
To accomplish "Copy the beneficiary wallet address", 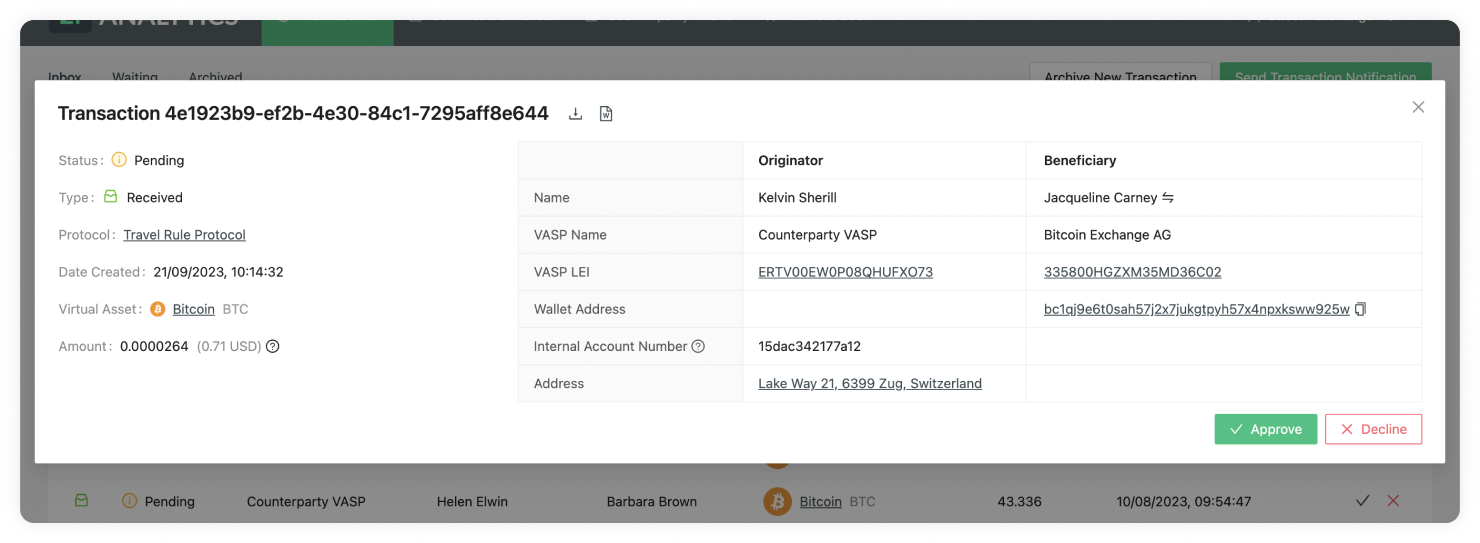I will pyautogui.click(x=1360, y=309).
